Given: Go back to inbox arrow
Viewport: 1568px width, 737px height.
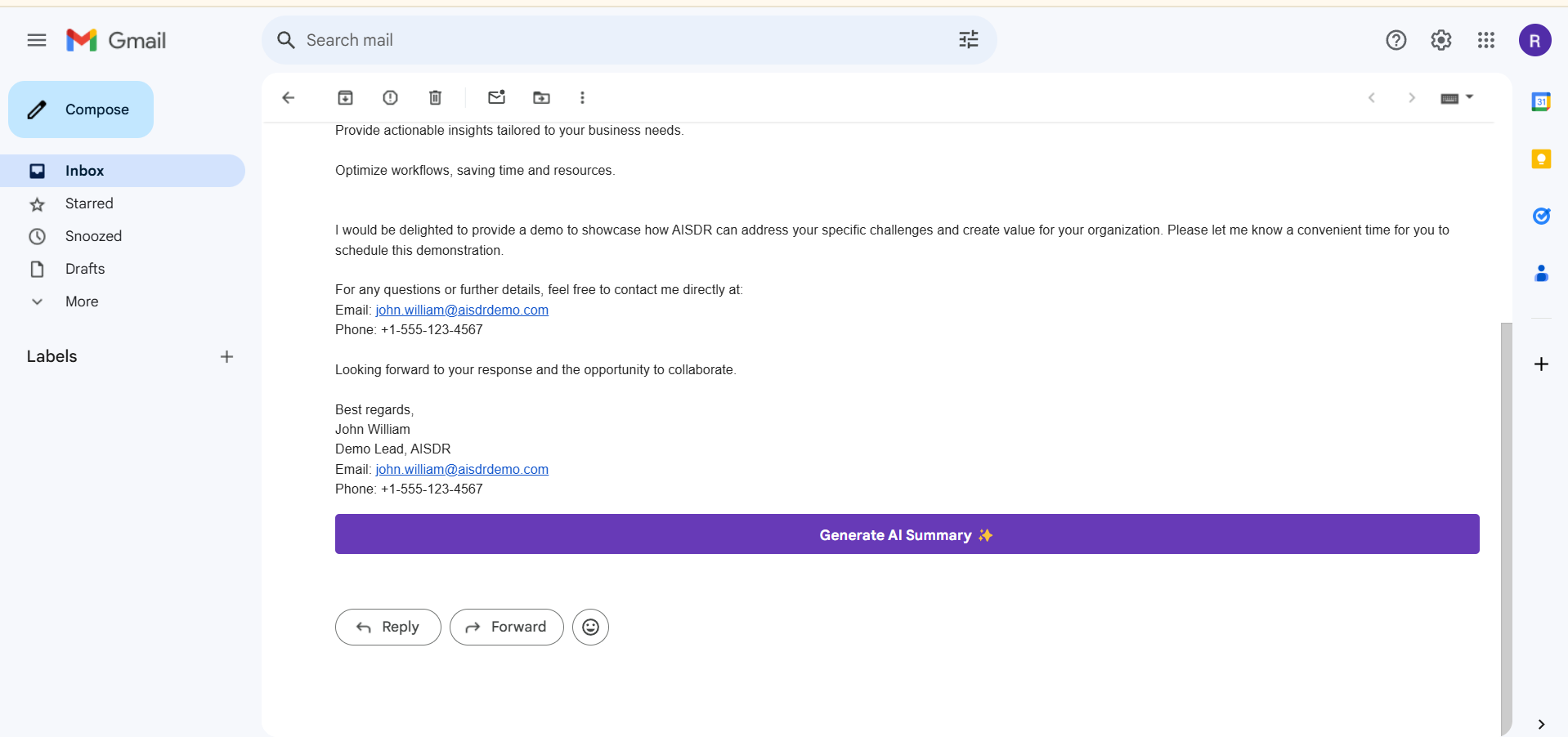Looking at the screenshot, I should coord(288,98).
